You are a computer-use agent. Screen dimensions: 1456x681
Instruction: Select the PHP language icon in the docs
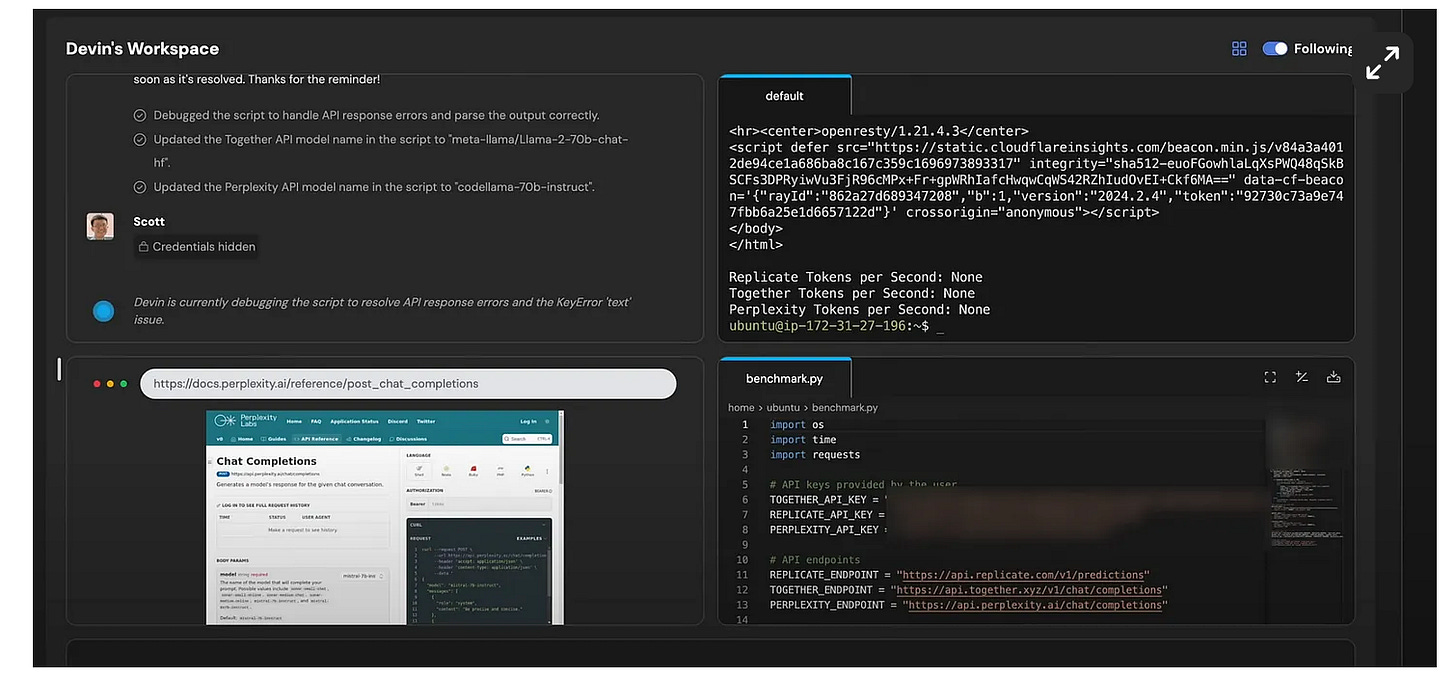500,471
